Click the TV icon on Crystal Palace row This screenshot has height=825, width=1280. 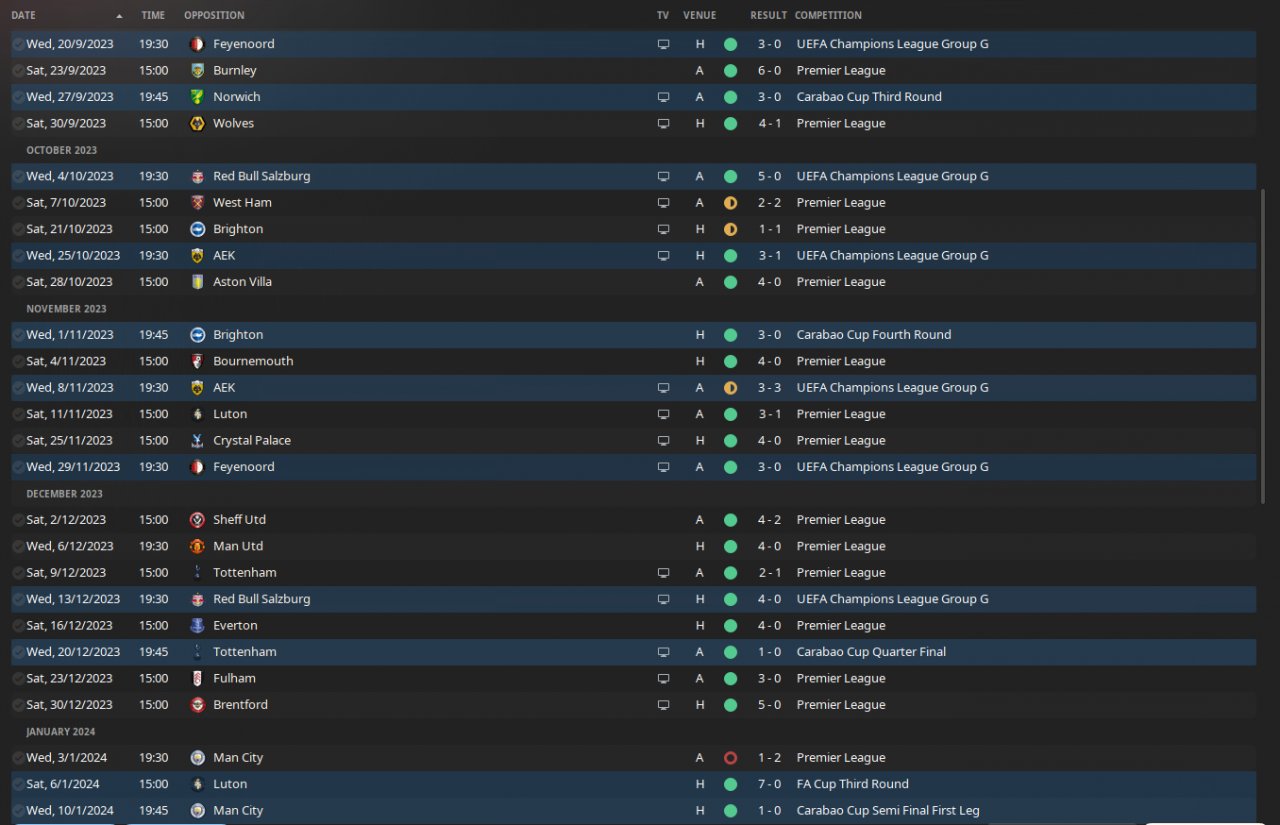(x=663, y=441)
